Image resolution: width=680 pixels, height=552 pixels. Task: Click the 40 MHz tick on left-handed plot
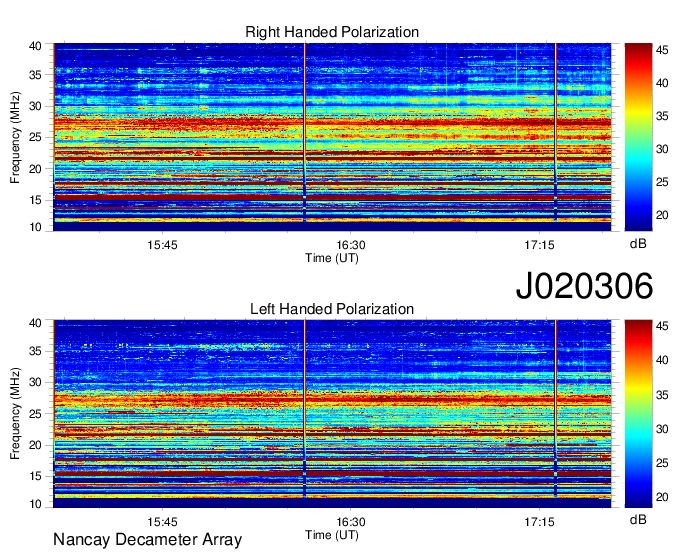click(x=36, y=323)
